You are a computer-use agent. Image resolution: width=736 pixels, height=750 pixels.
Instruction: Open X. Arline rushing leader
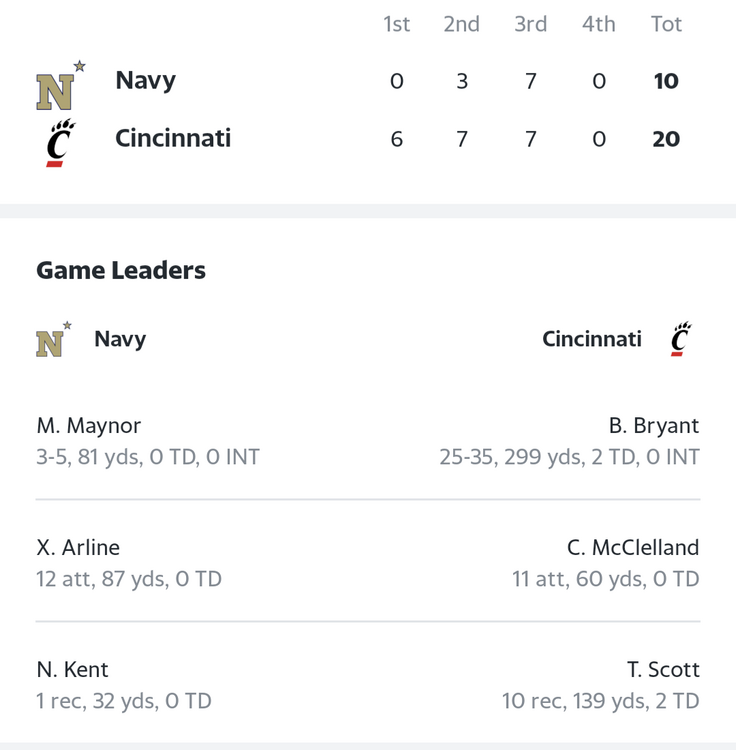coord(78,547)
